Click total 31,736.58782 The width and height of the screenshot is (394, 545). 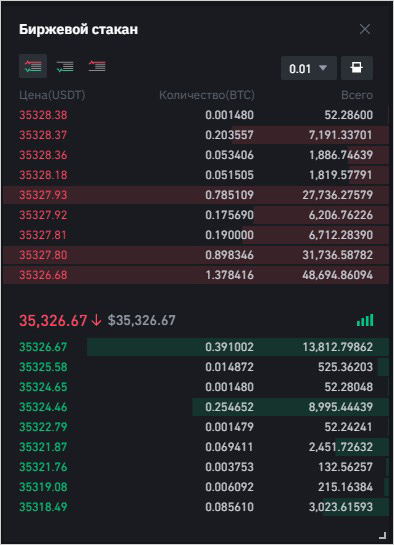337,255
